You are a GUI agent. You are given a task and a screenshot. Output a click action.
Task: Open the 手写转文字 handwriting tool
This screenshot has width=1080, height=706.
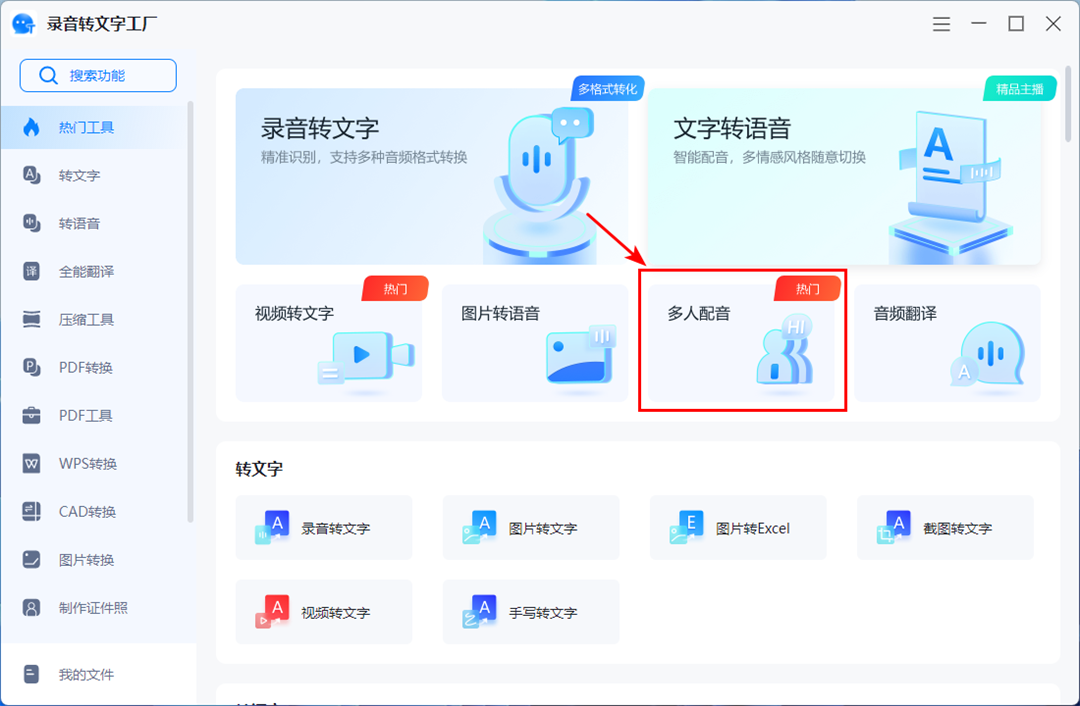(x=530, y=612)
